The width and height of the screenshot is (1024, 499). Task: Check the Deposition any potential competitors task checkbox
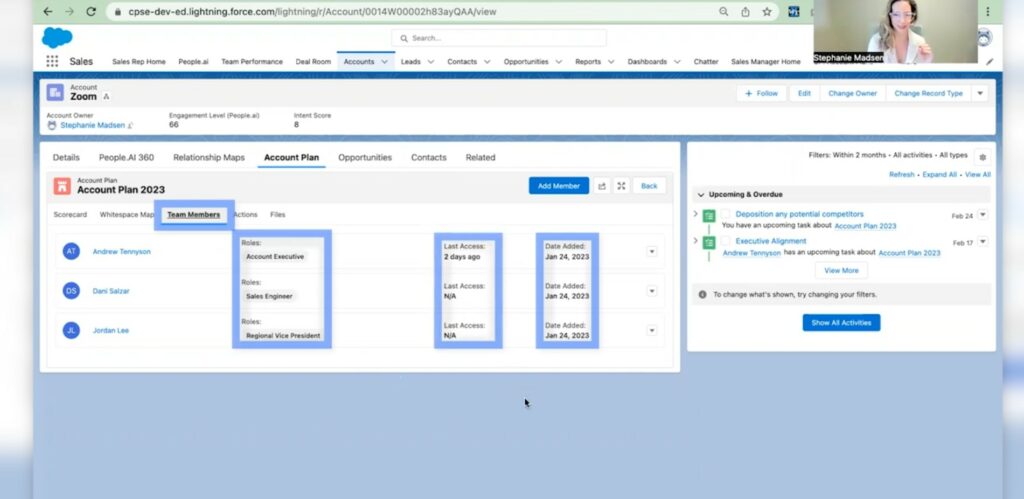[x=725, y=214]
